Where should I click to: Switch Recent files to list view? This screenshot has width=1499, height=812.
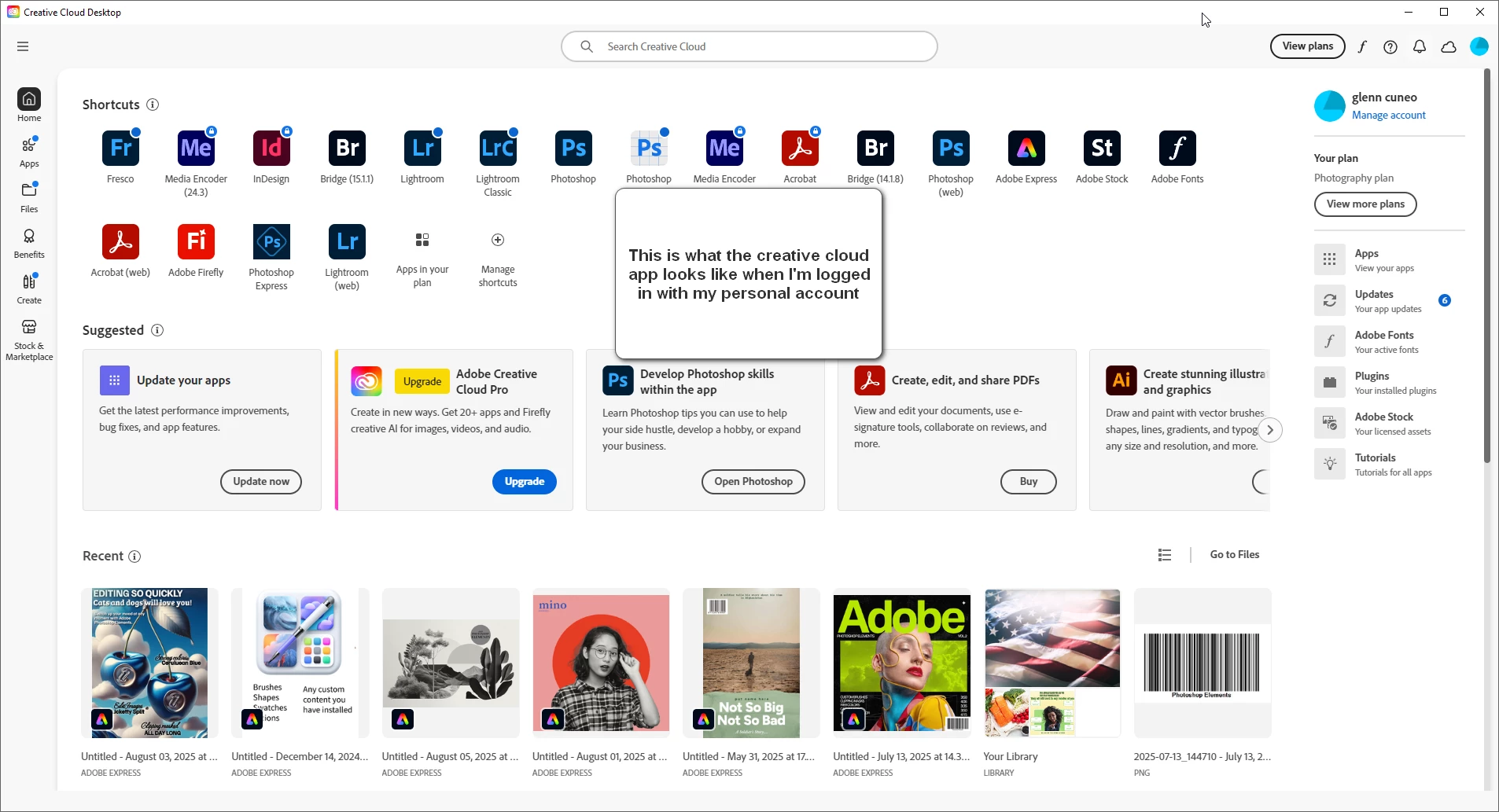1165,555
